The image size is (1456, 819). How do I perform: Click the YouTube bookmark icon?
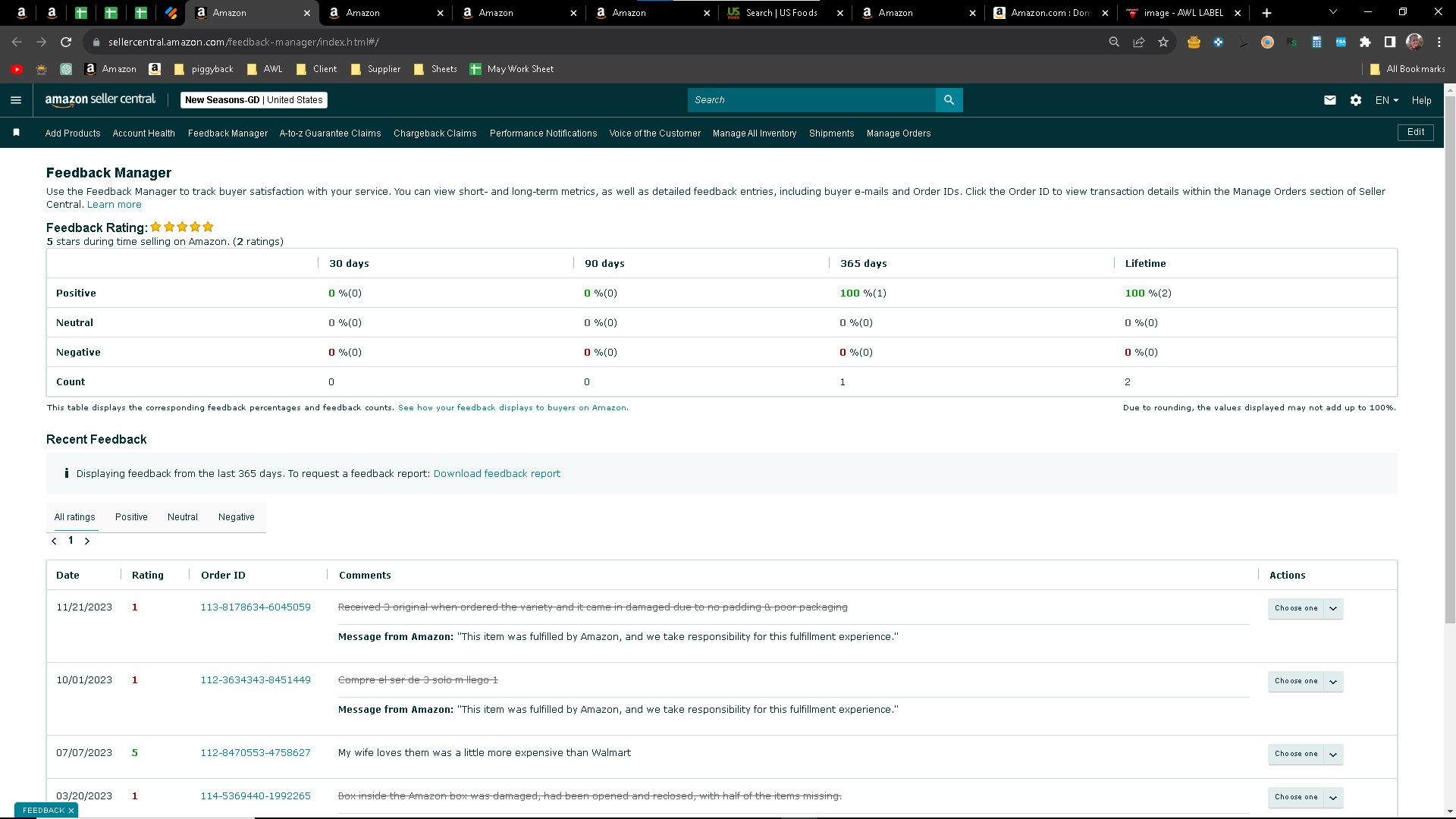pyautogui.click(x=17, y=69)
